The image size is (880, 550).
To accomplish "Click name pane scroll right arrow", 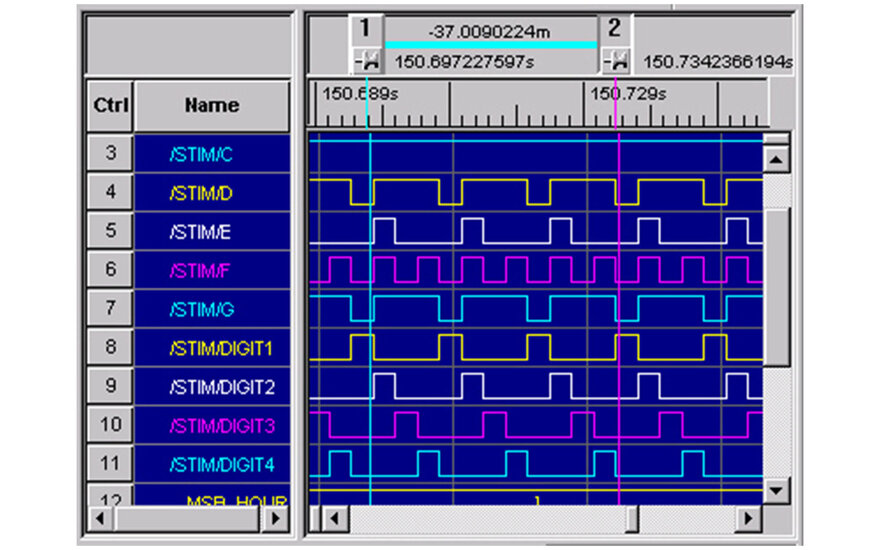I will click(276, 518).
